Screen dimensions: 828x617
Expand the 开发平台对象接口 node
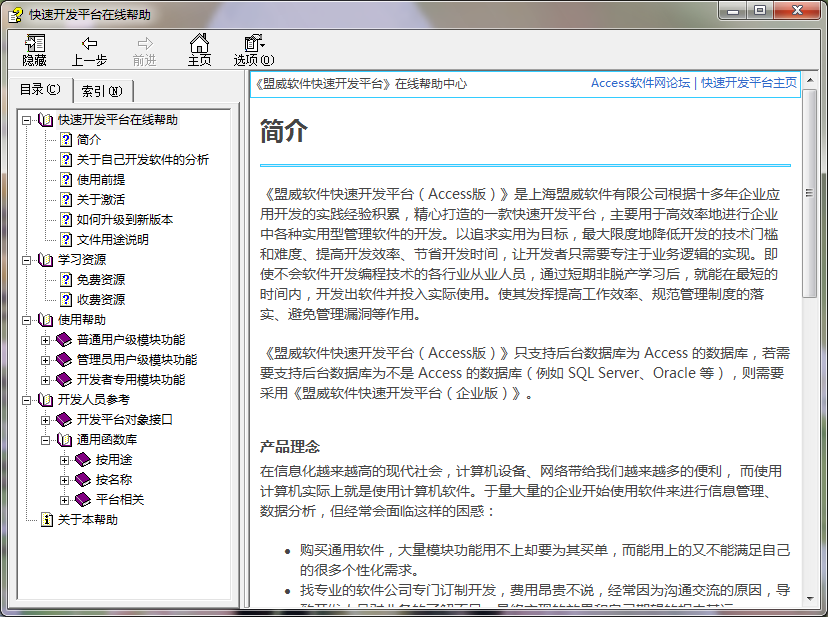pos(45,420)
